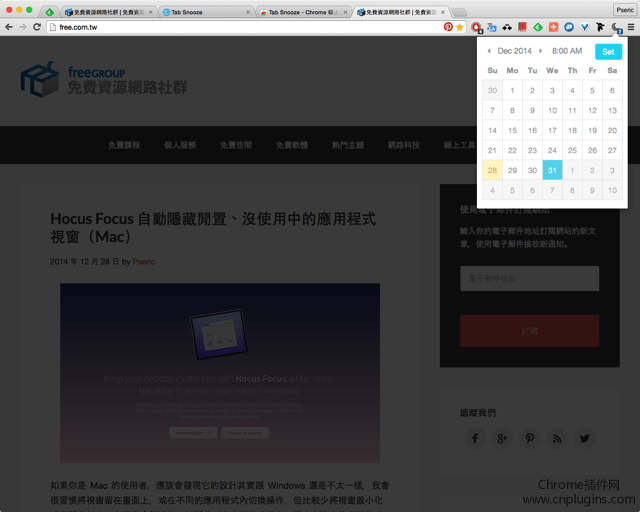Close the active 免費資源網路社群 tab
This screenshot has height=512, width=640.
[x=442, y=12]
